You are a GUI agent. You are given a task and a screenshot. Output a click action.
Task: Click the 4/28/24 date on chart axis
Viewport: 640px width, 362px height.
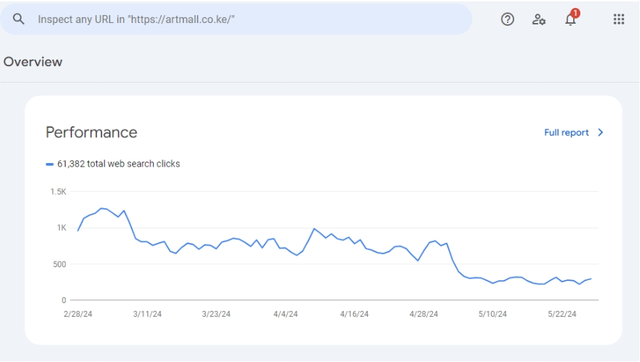(x=424, y=314)
